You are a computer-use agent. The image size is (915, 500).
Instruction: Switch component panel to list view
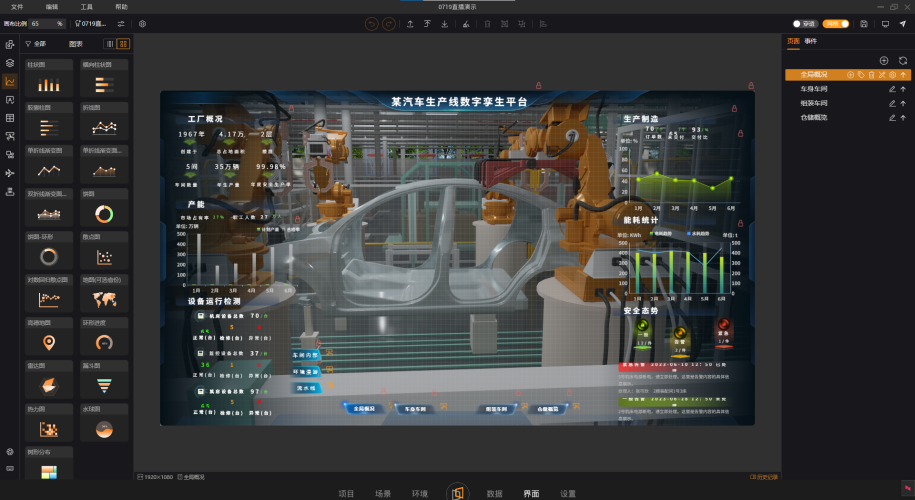pos(110,44)
